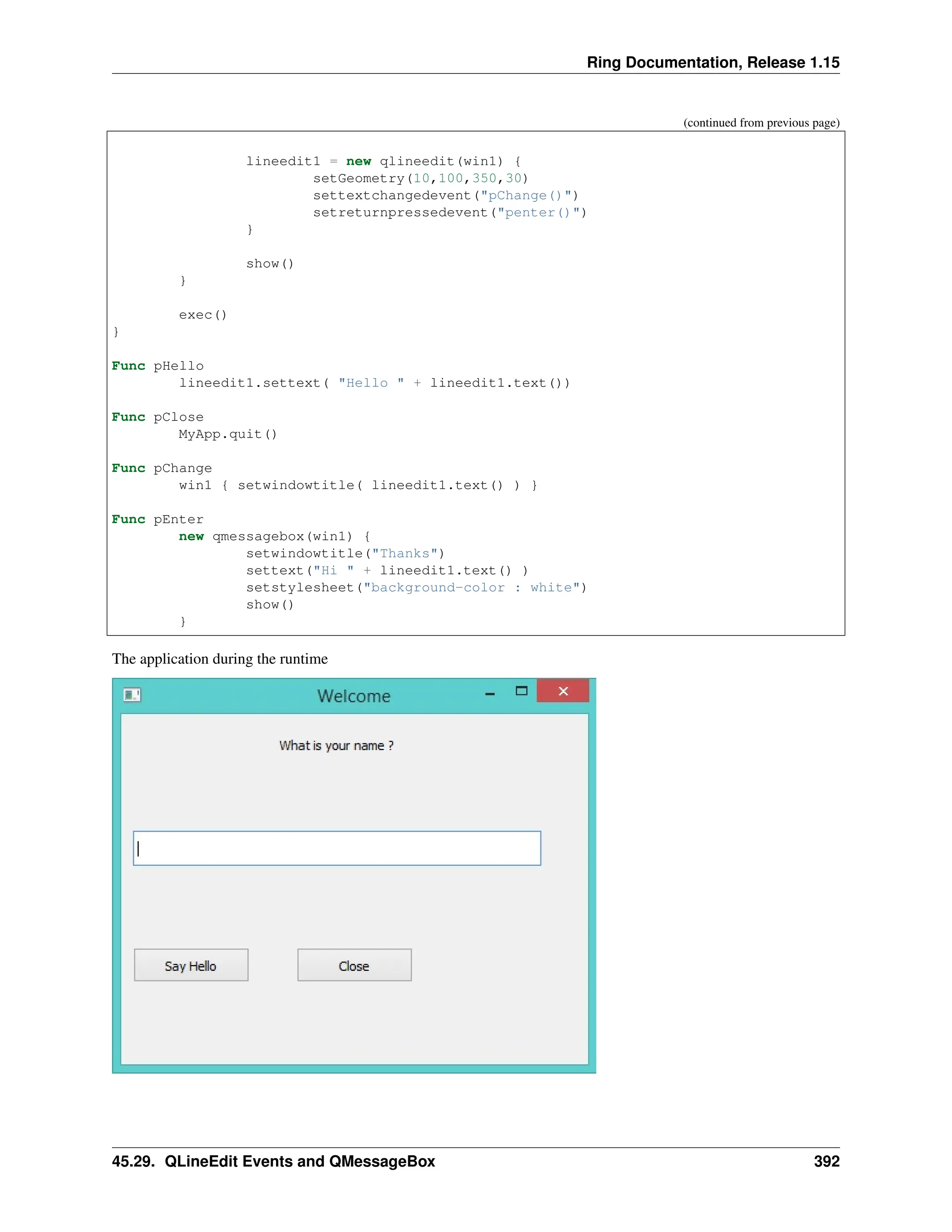
Task: Click page number 392 in footer
Action: click(x=826, y=1161)
